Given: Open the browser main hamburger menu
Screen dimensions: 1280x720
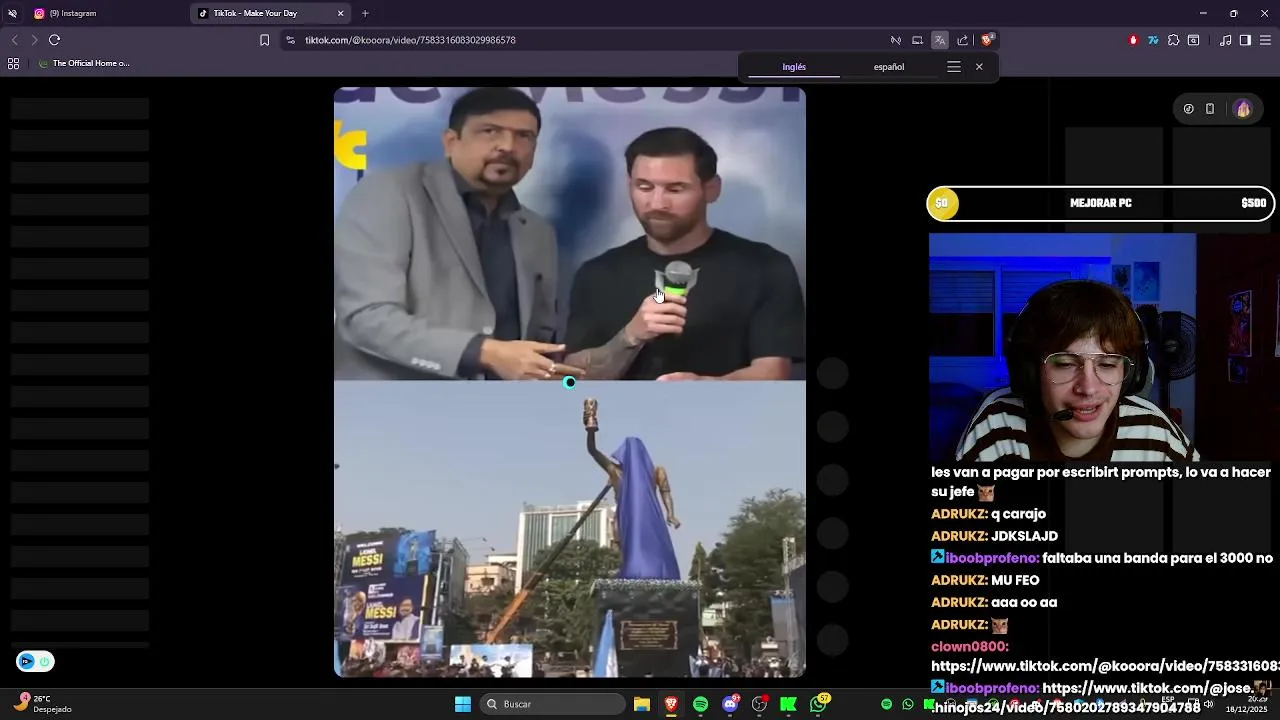Looking at the screenshot, I should click(1265, 40).
